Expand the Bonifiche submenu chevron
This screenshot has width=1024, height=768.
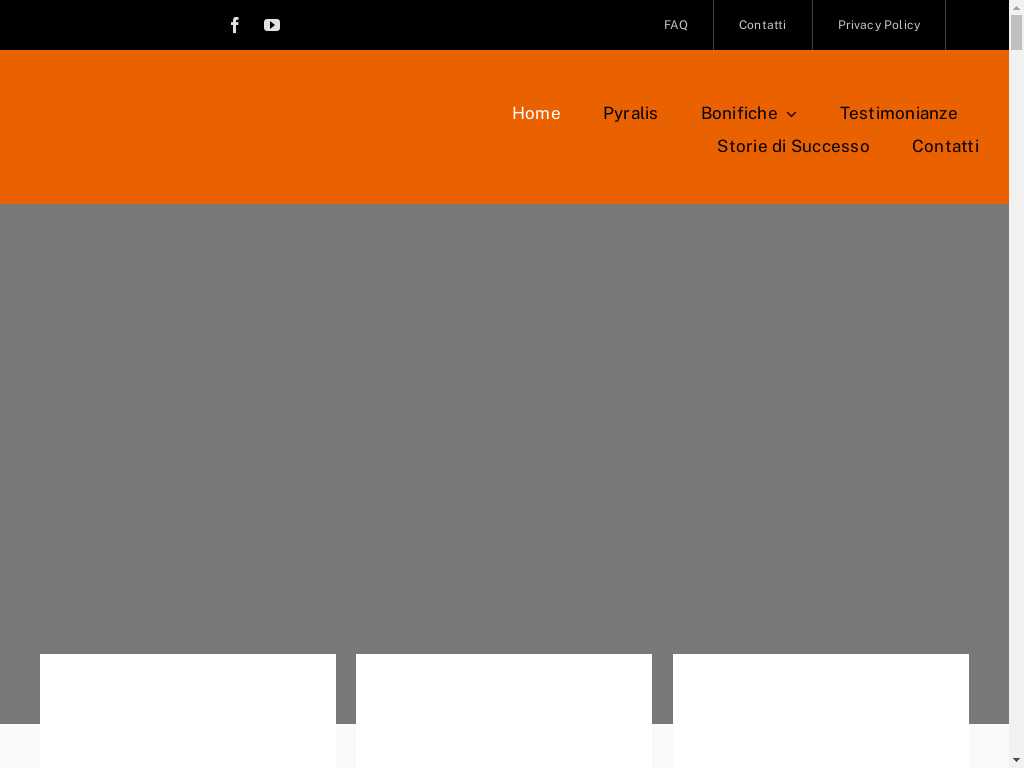point(791,114)
